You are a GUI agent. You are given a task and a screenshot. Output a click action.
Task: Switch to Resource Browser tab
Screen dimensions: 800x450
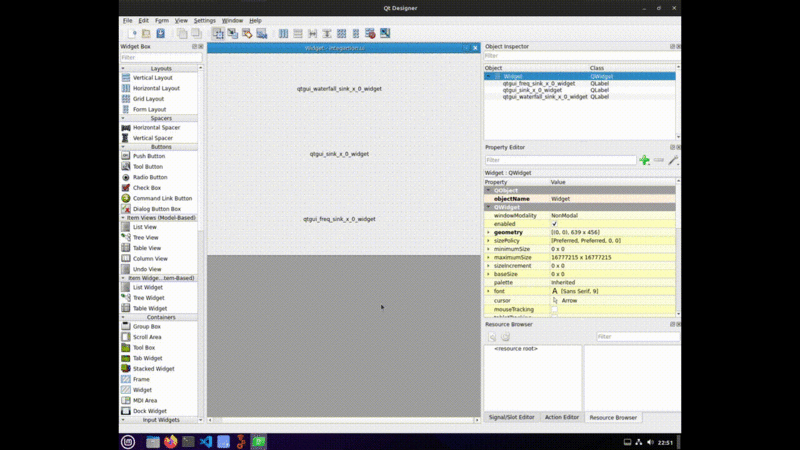613,417
